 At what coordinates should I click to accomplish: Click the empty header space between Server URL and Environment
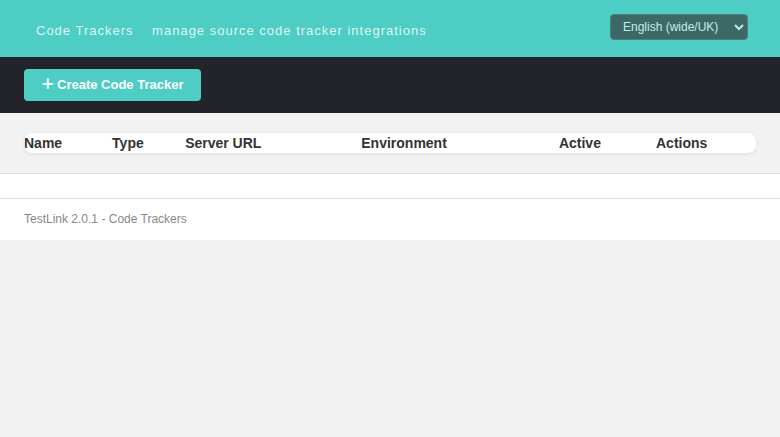[311, 143]
